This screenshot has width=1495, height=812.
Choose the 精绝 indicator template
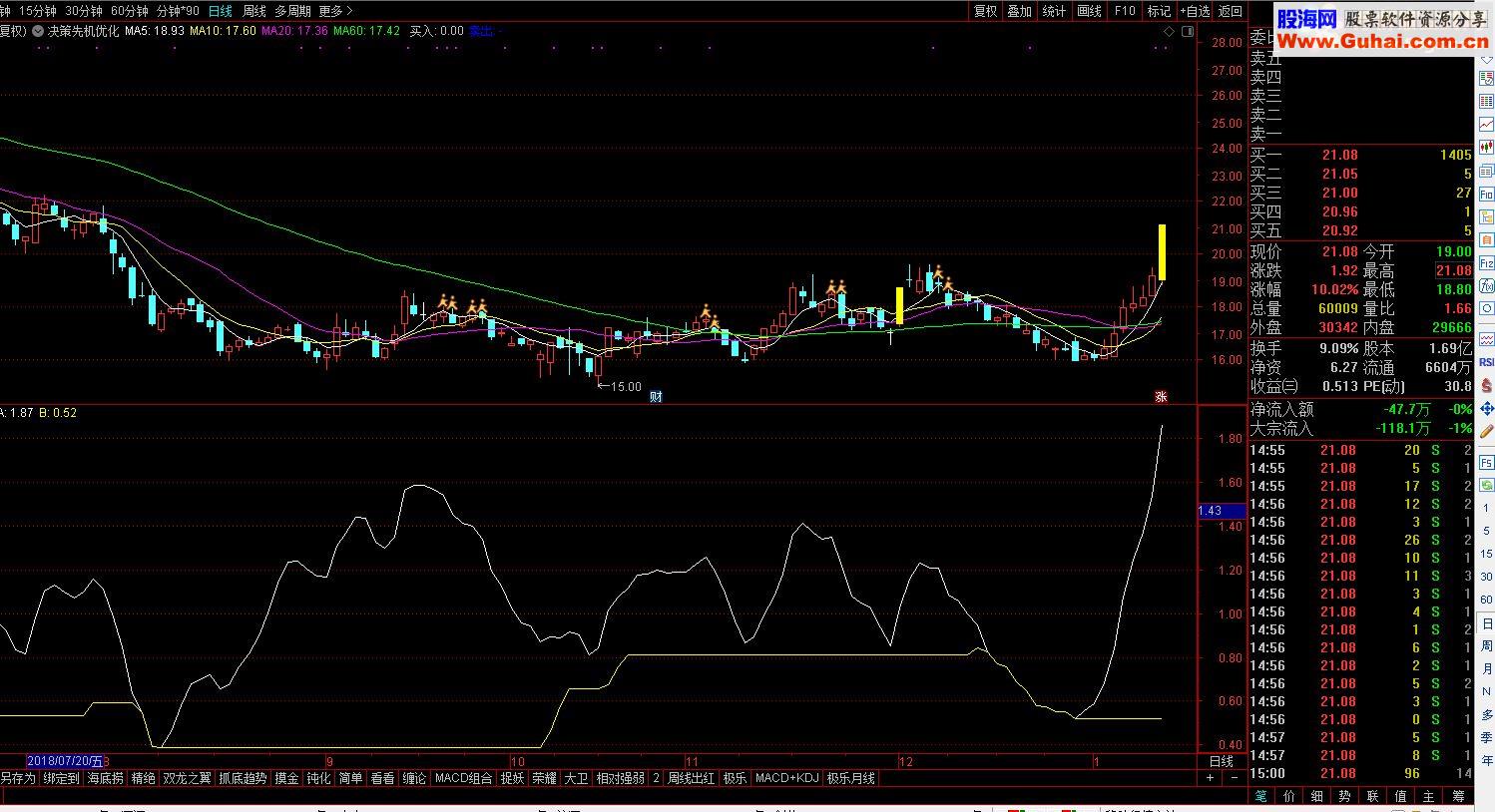tap(143, 778)
